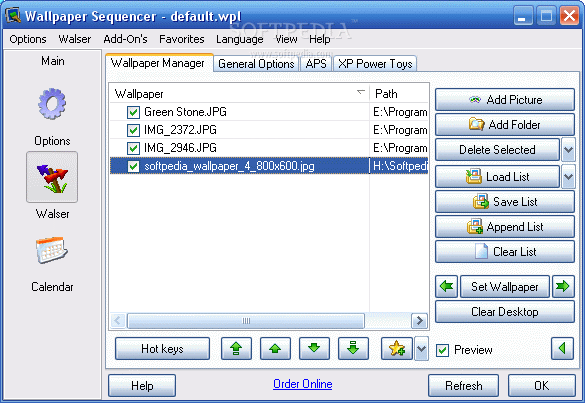
Task: Click the Clear Desktop button
Action: pos(505,312)
